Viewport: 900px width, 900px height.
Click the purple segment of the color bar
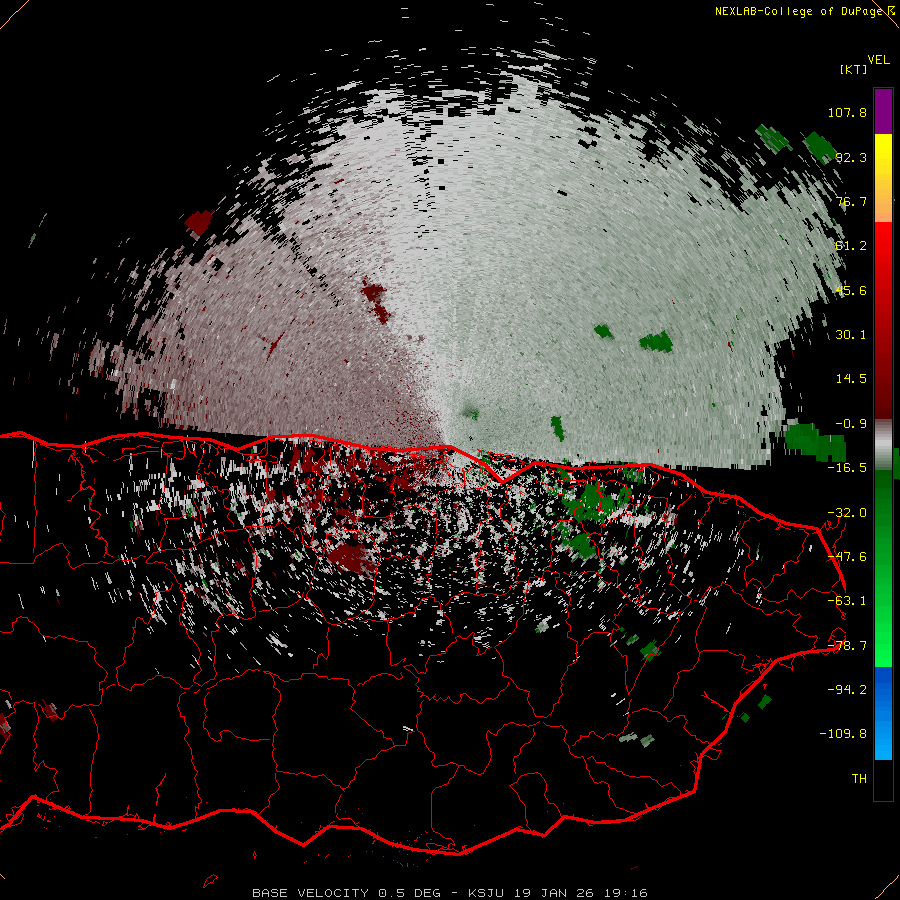coord(883,111)
